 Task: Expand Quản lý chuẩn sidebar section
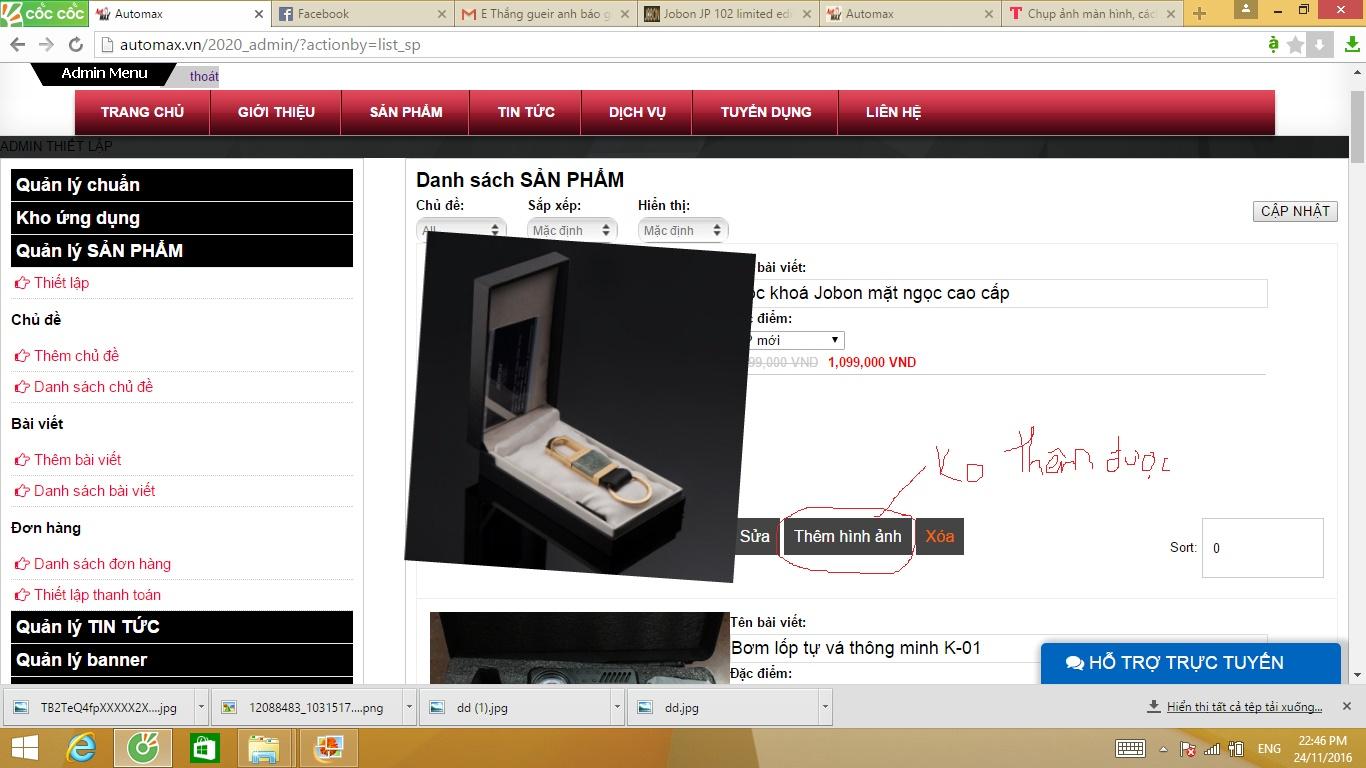click(182, 185)
